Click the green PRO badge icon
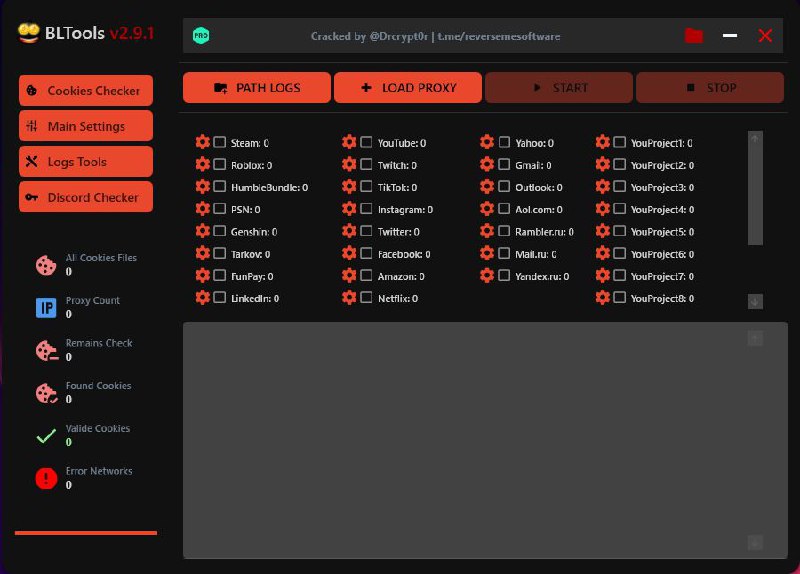Screen dimensions: 800x574 (x=201, y=36)
